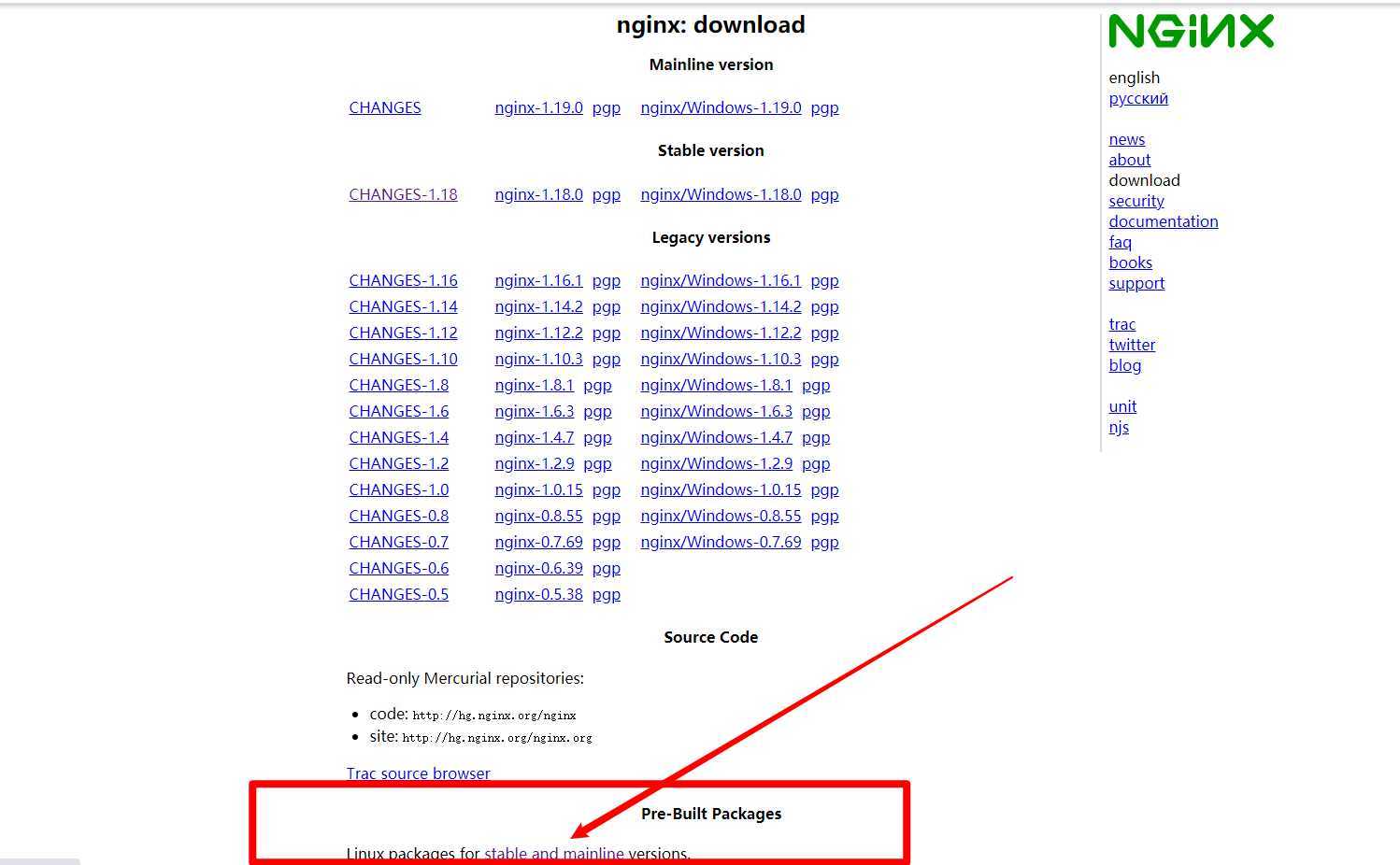Open CHANGES-1.2 link

398,463
